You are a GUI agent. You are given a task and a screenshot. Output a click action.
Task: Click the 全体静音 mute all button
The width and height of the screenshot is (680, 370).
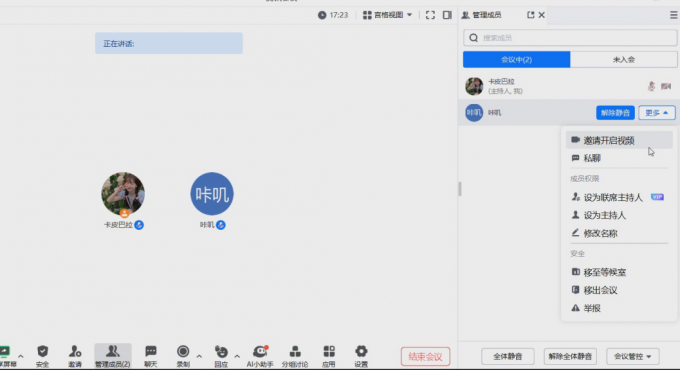[x=507, y=356]
